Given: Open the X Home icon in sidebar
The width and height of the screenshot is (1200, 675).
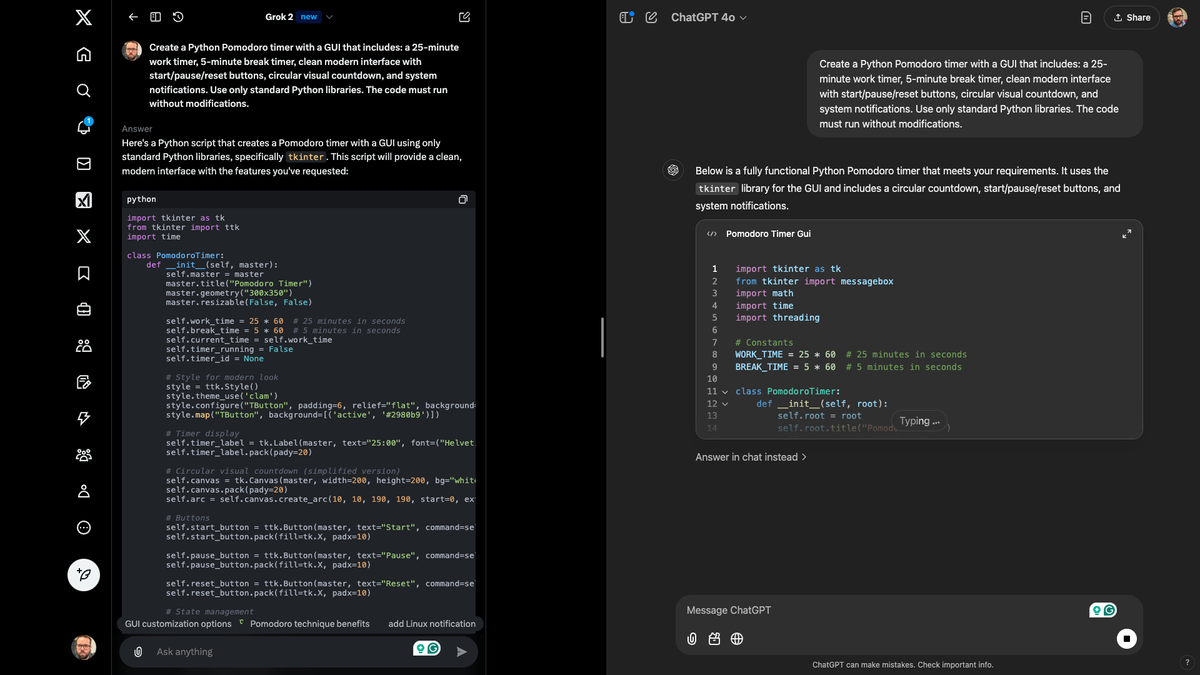Looking at the screenshot, I should pyautogui.click(x=84, y=54).
